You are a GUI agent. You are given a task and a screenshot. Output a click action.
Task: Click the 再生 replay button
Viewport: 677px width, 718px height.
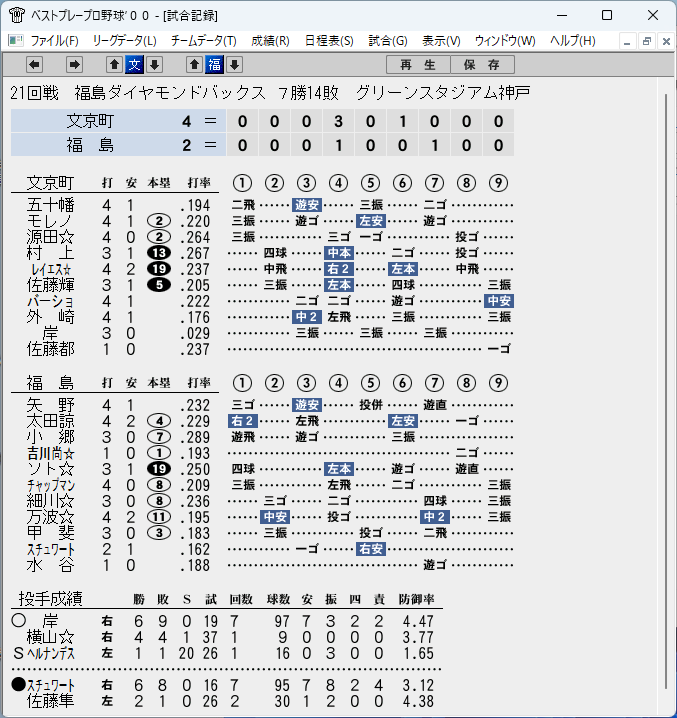(x=418, y=65)
